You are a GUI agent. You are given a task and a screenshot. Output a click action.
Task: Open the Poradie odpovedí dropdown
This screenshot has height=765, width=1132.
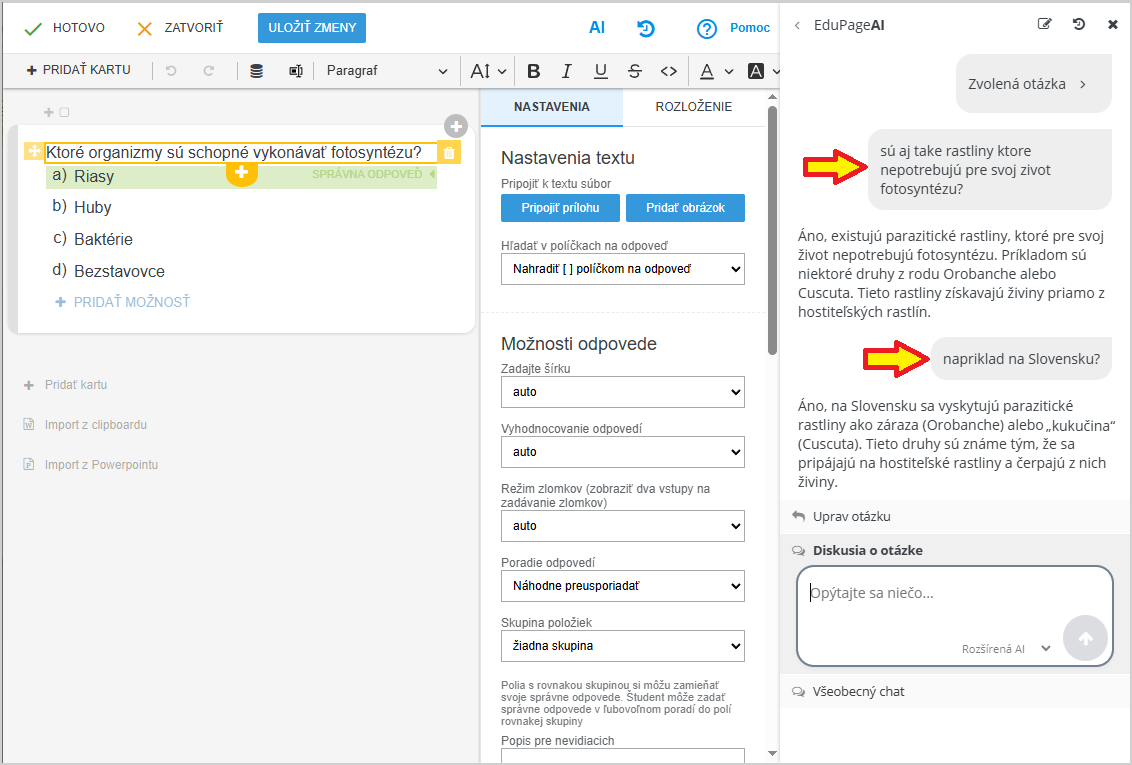click(622, 586)
